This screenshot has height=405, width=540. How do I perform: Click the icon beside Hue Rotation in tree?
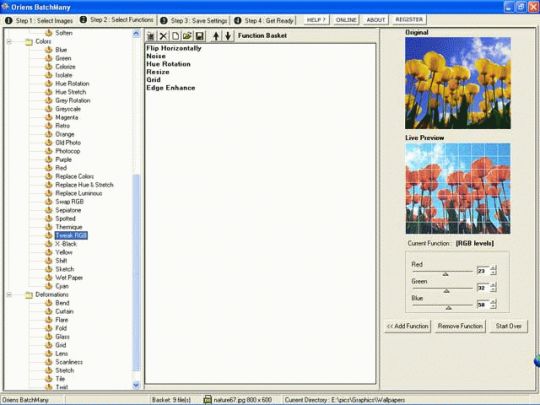tap(49, 83)
